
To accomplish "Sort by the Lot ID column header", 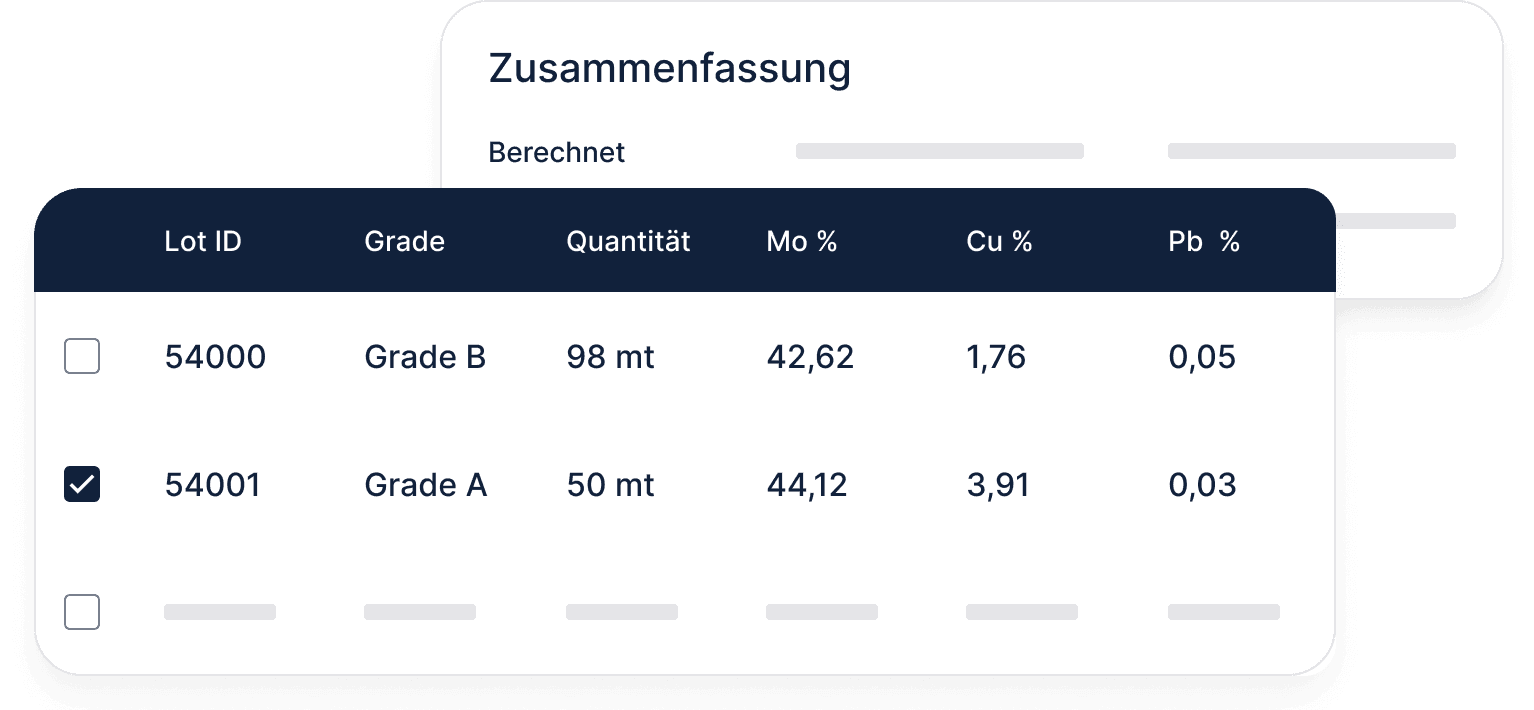I will pyautogui.click(x=203, y=241).
